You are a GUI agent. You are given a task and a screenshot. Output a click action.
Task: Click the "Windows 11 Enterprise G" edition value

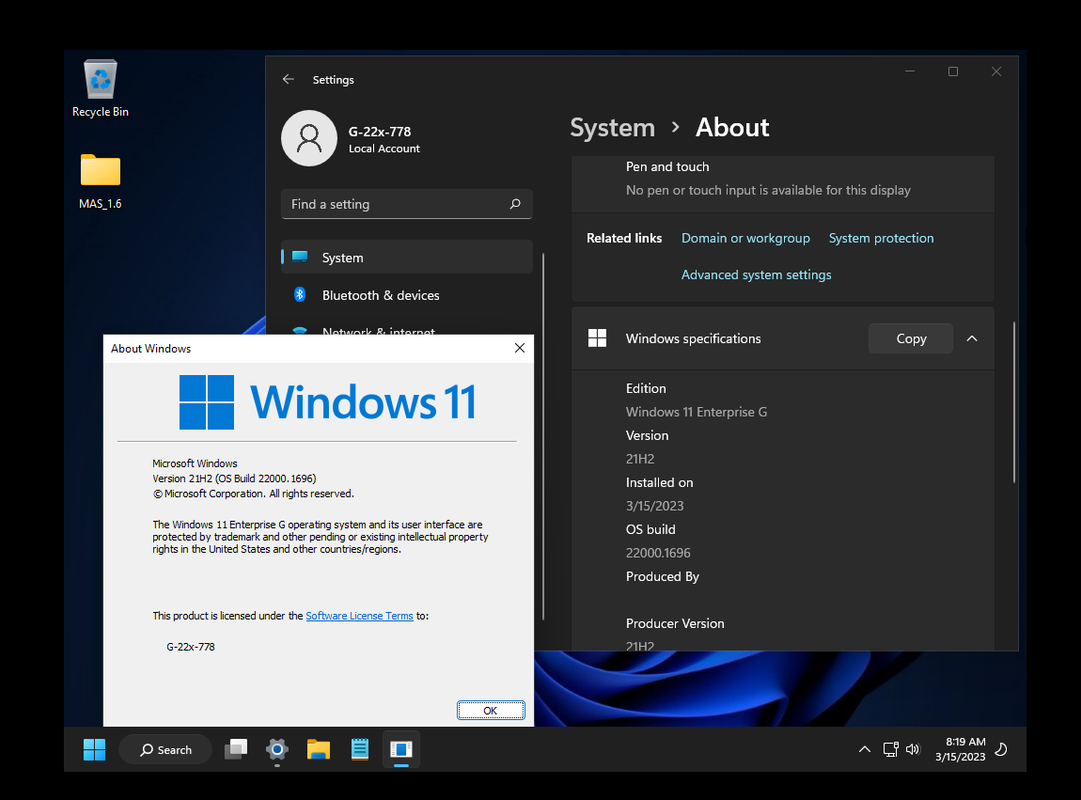696,412
